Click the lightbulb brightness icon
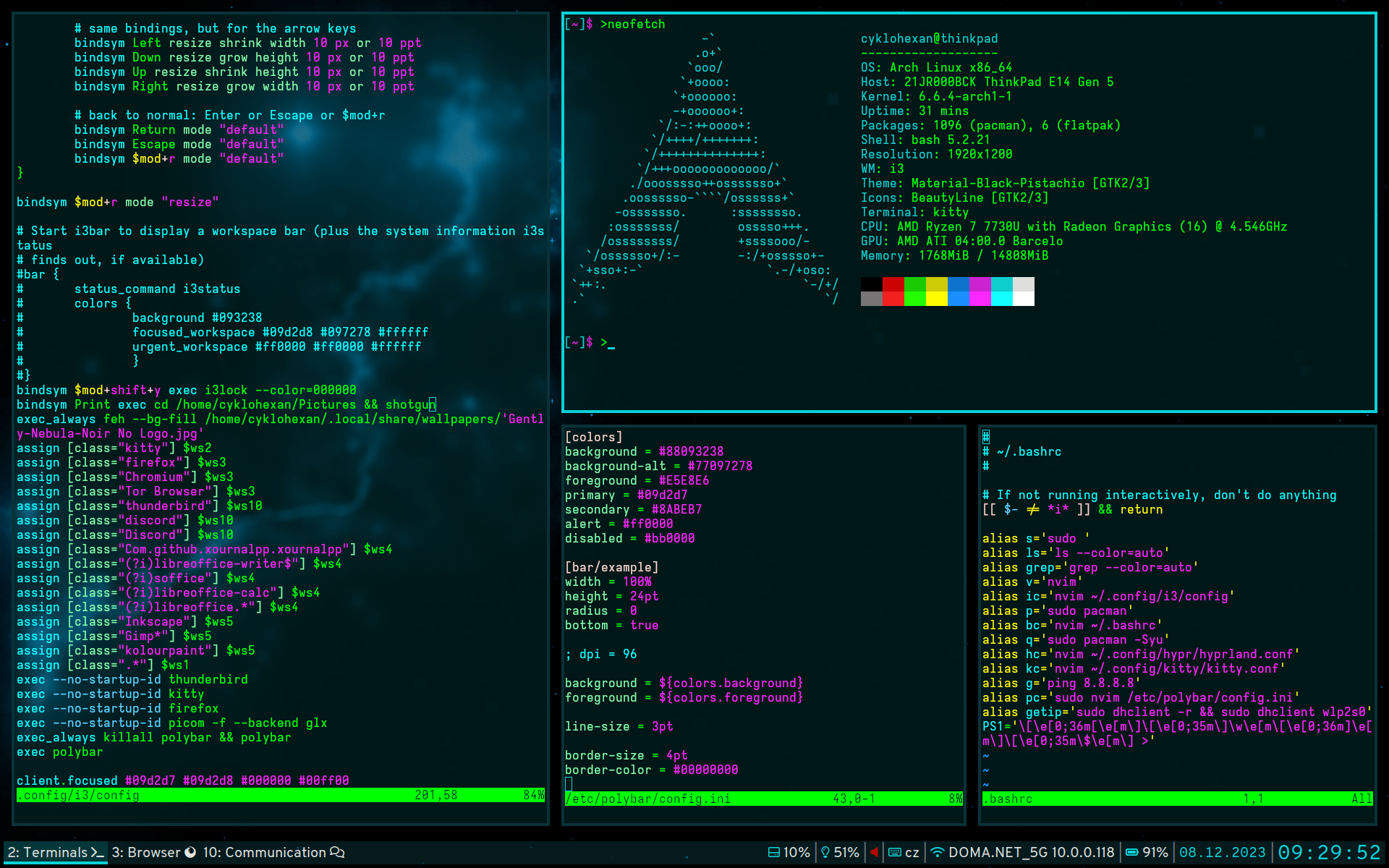 click(x=825, y=852)
